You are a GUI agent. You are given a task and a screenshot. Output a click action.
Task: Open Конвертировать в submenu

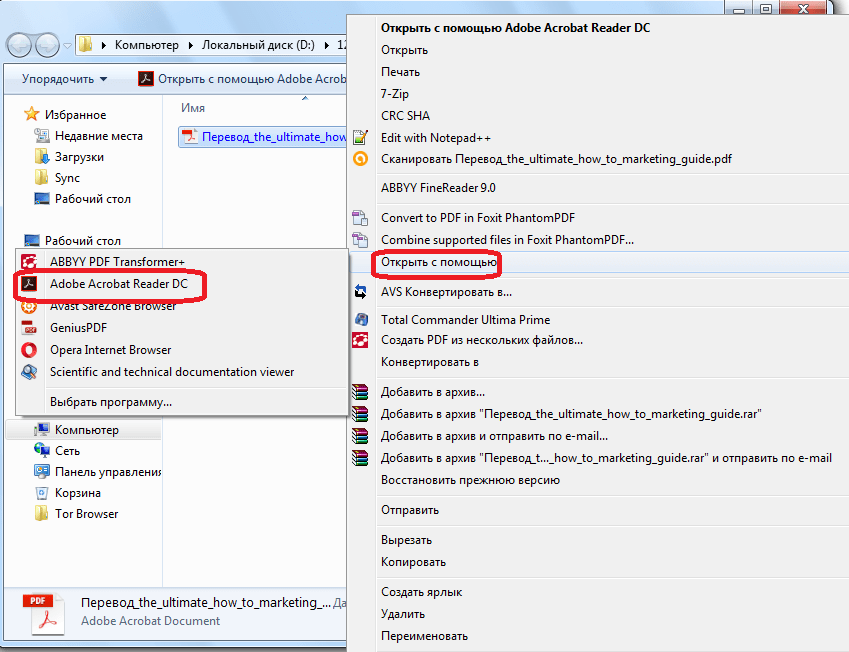430,362
